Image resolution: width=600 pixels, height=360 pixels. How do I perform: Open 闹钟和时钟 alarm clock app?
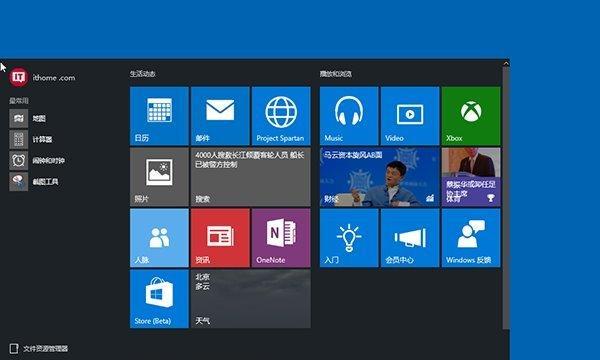tap(37, 160)
